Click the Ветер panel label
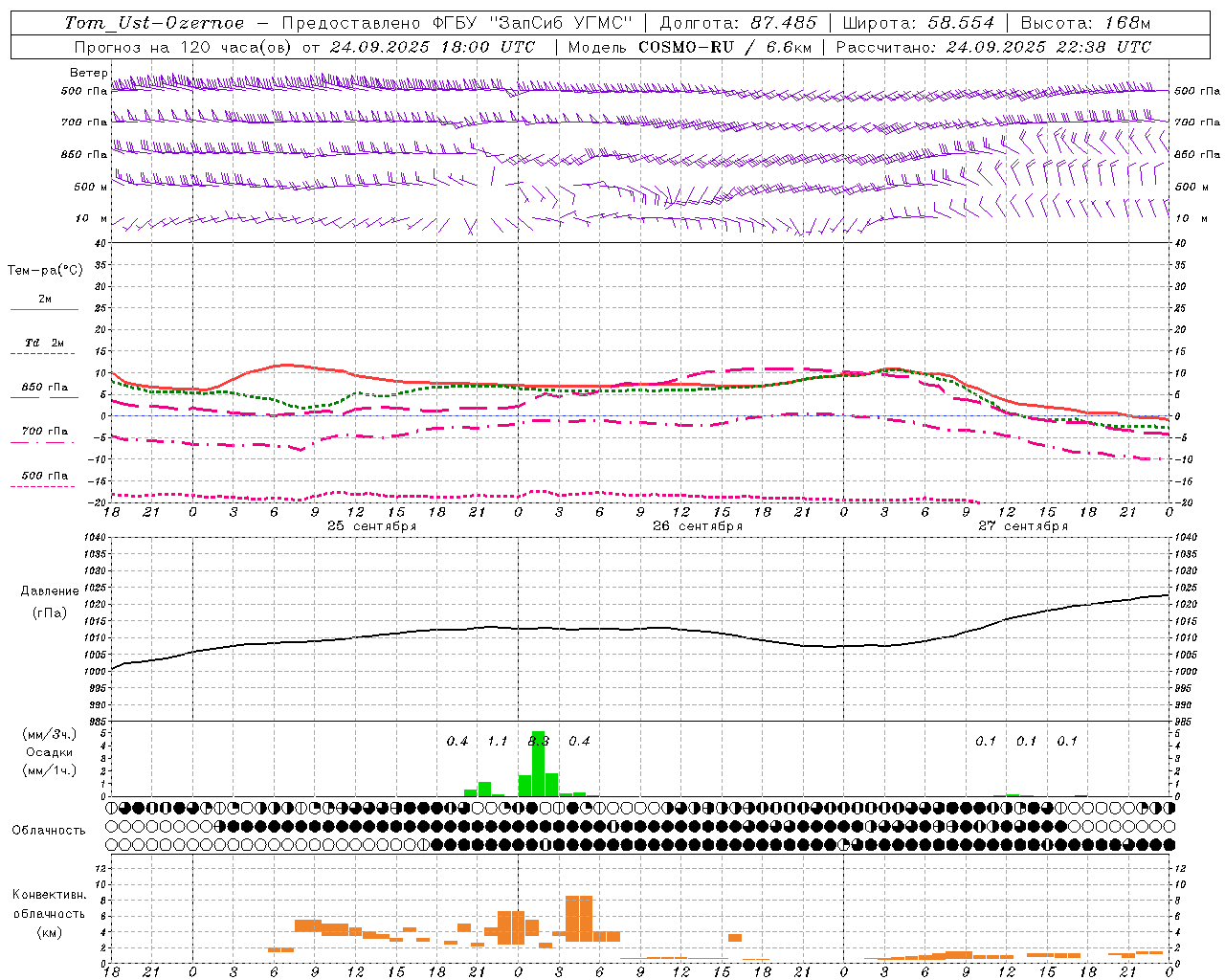The height and width of the screenshot is (980, 1225). point(88,73)
